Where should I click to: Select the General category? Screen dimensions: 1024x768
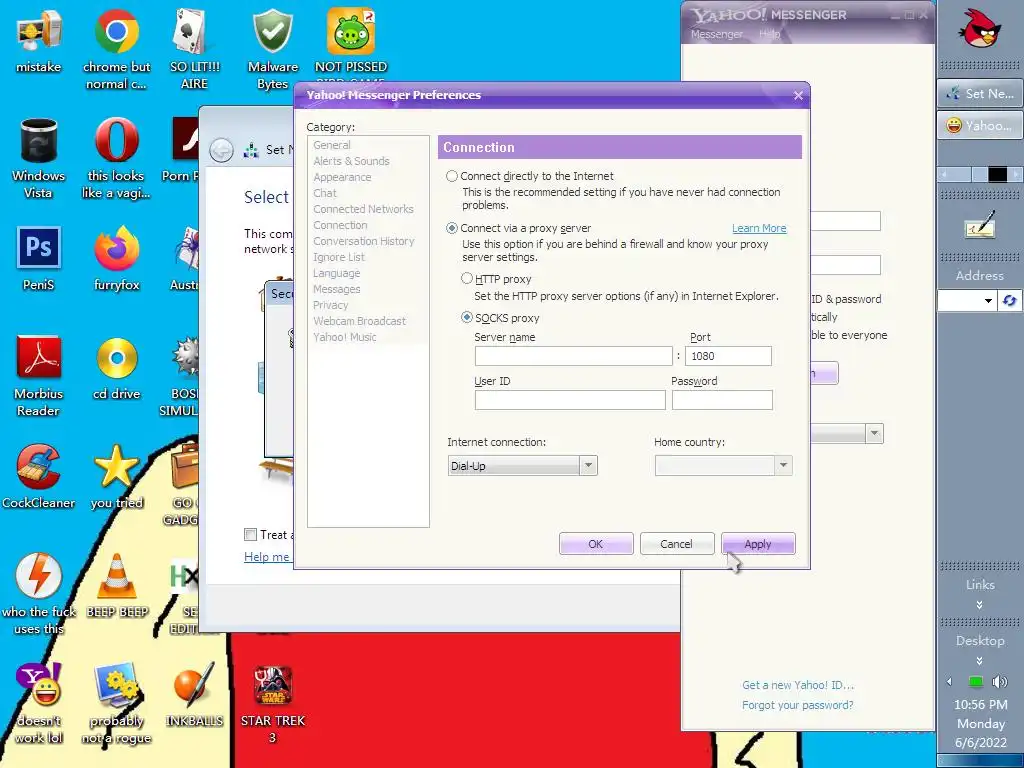332,145
